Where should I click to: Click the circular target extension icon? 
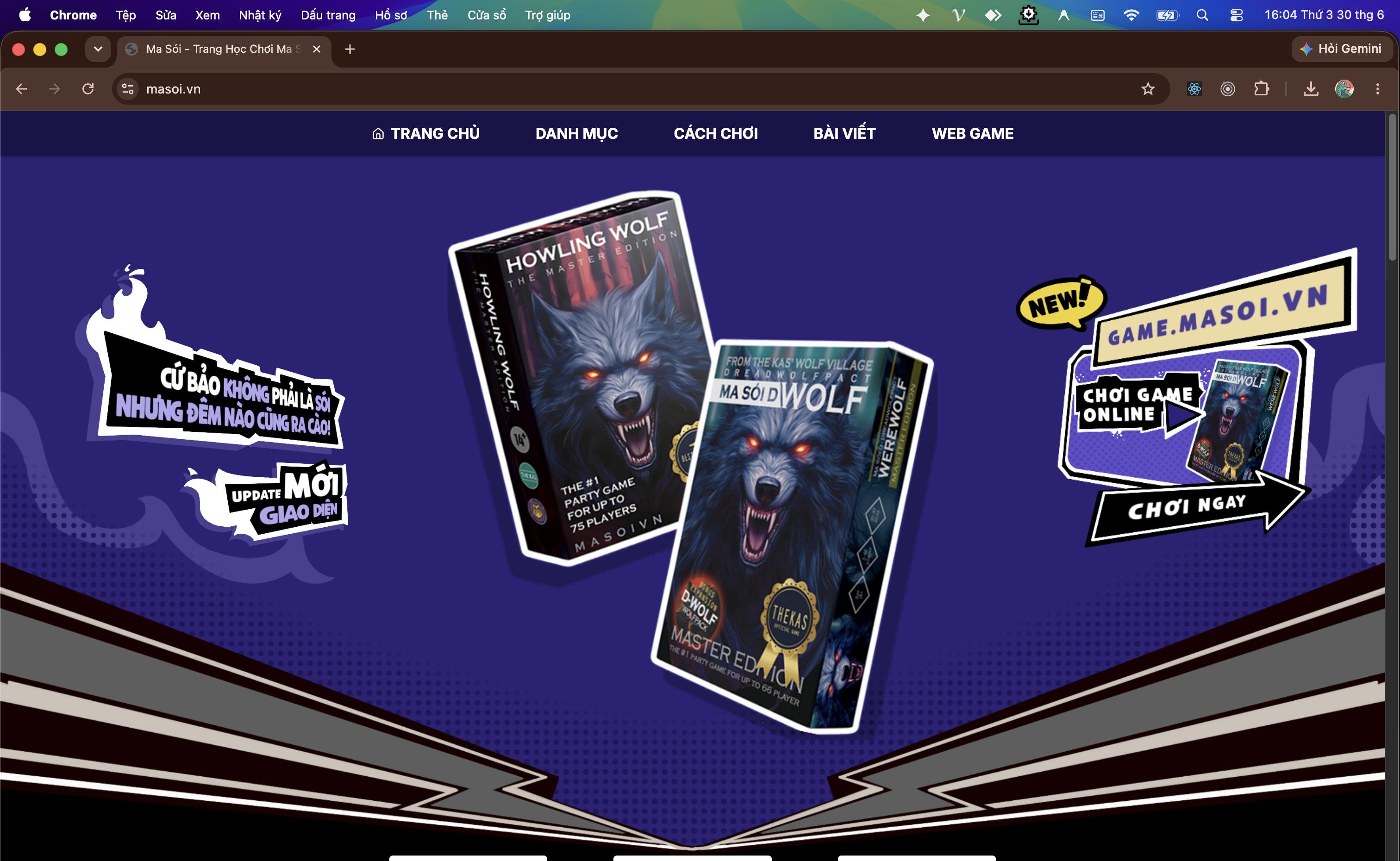click(1227, 89)
